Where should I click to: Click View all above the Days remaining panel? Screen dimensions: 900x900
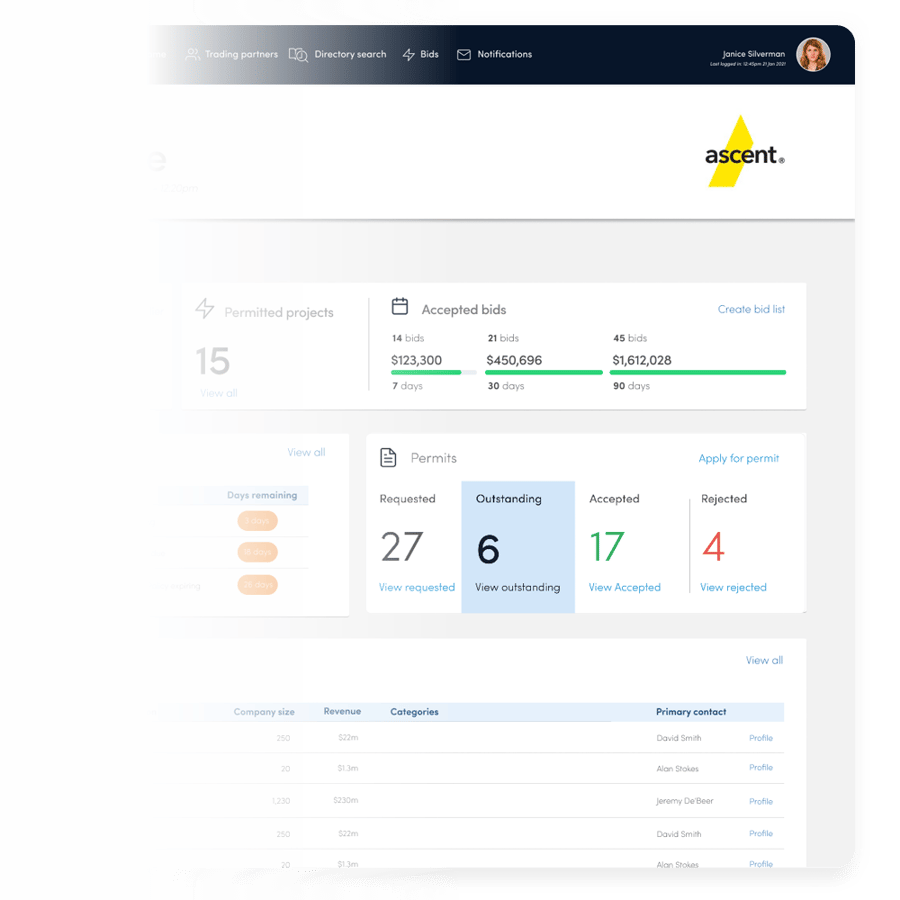click(x=307, y=452)
